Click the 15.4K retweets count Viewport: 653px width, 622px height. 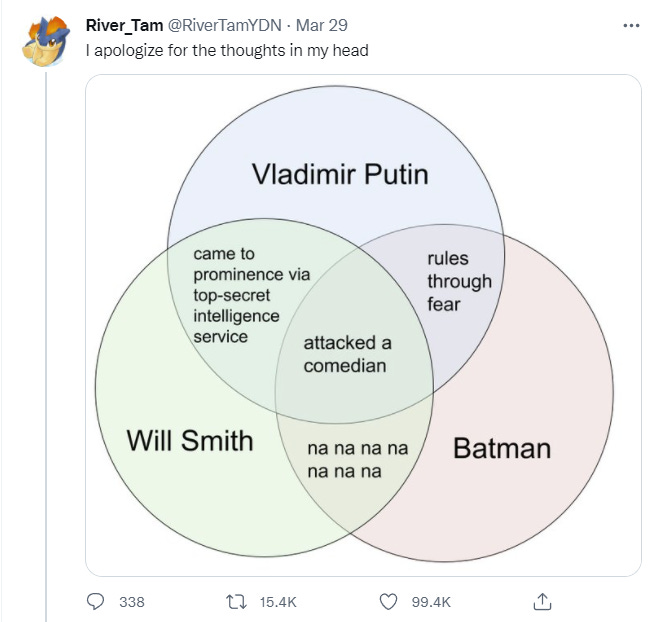tap(277, 601)
